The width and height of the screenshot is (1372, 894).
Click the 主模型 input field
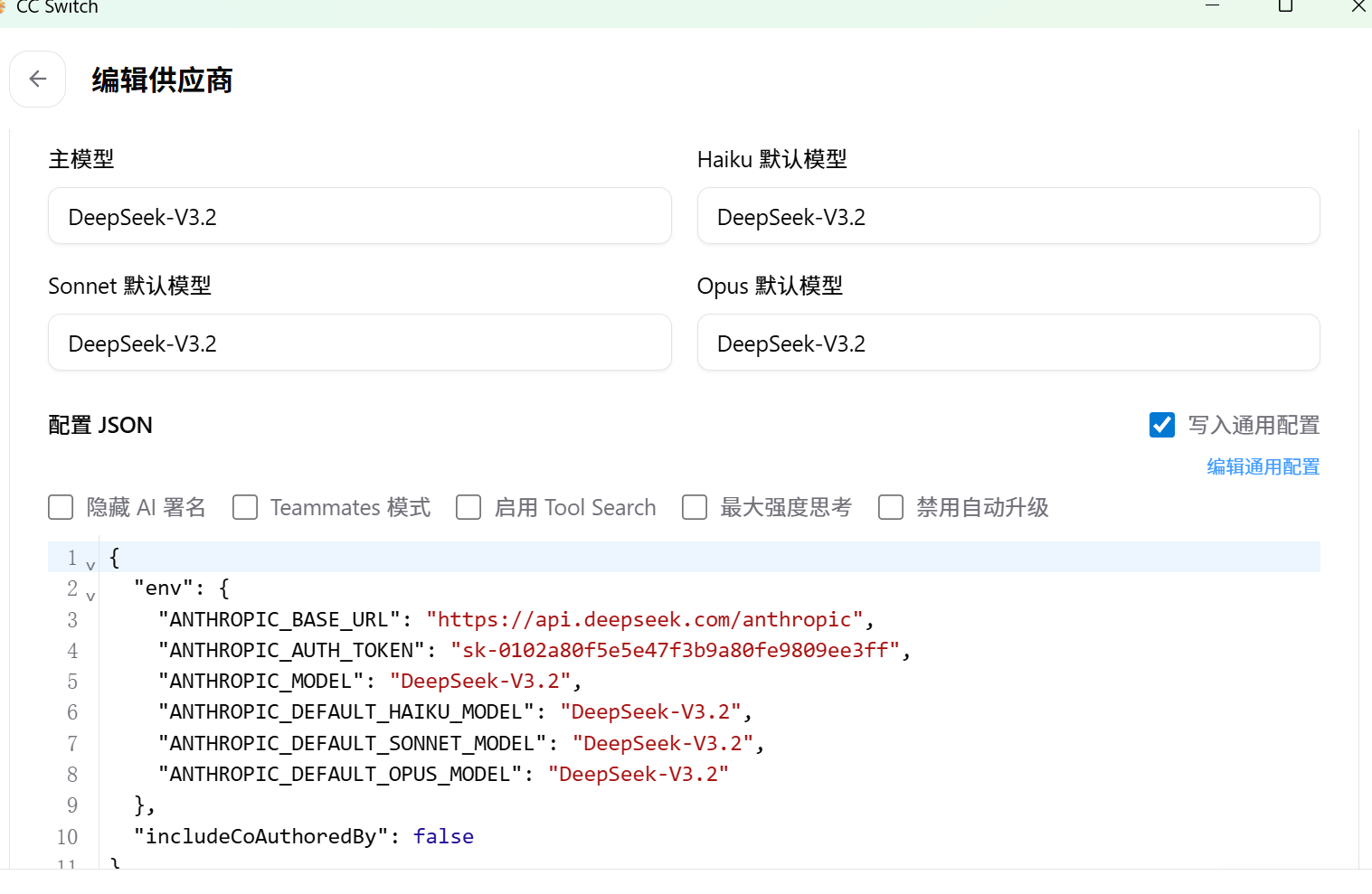[x=360, y=216]
